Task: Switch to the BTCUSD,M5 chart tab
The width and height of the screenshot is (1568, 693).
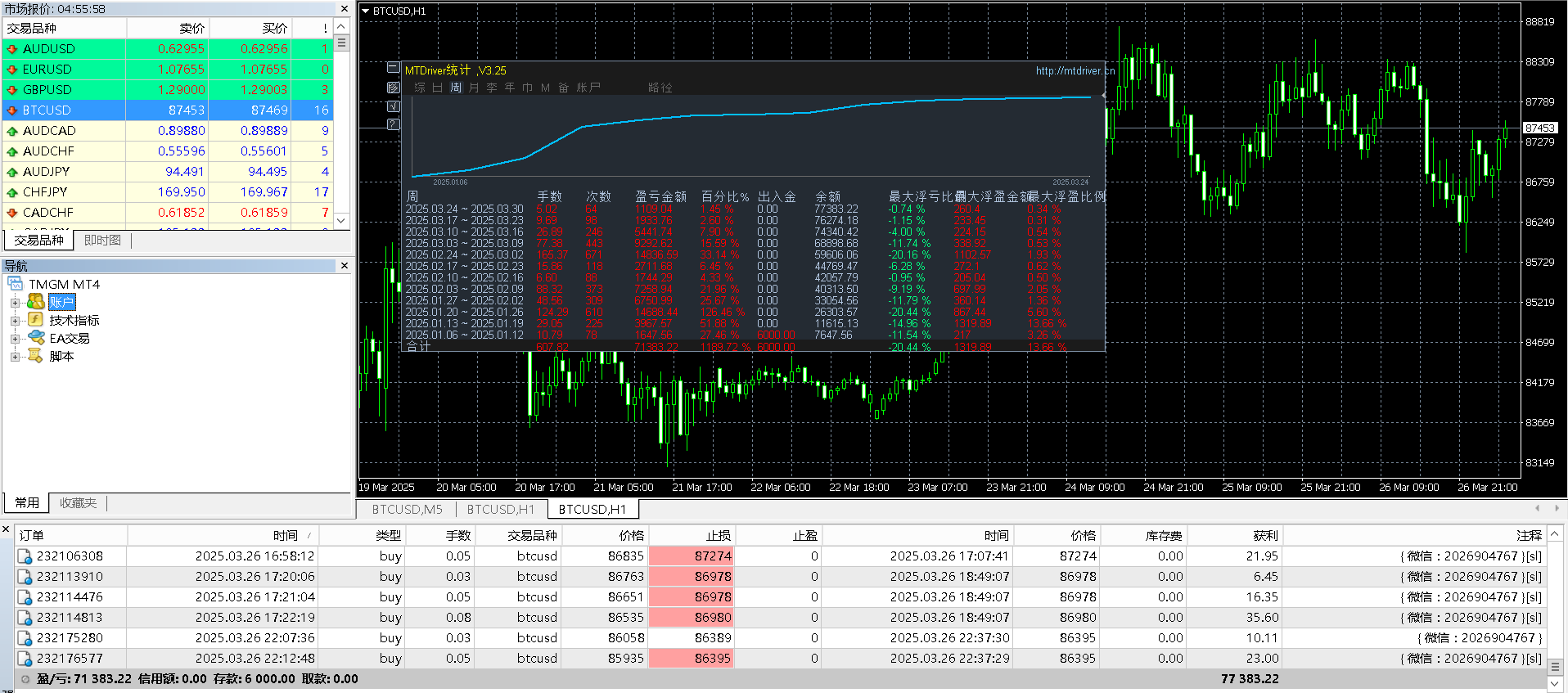Action: (x=407, y=510)
